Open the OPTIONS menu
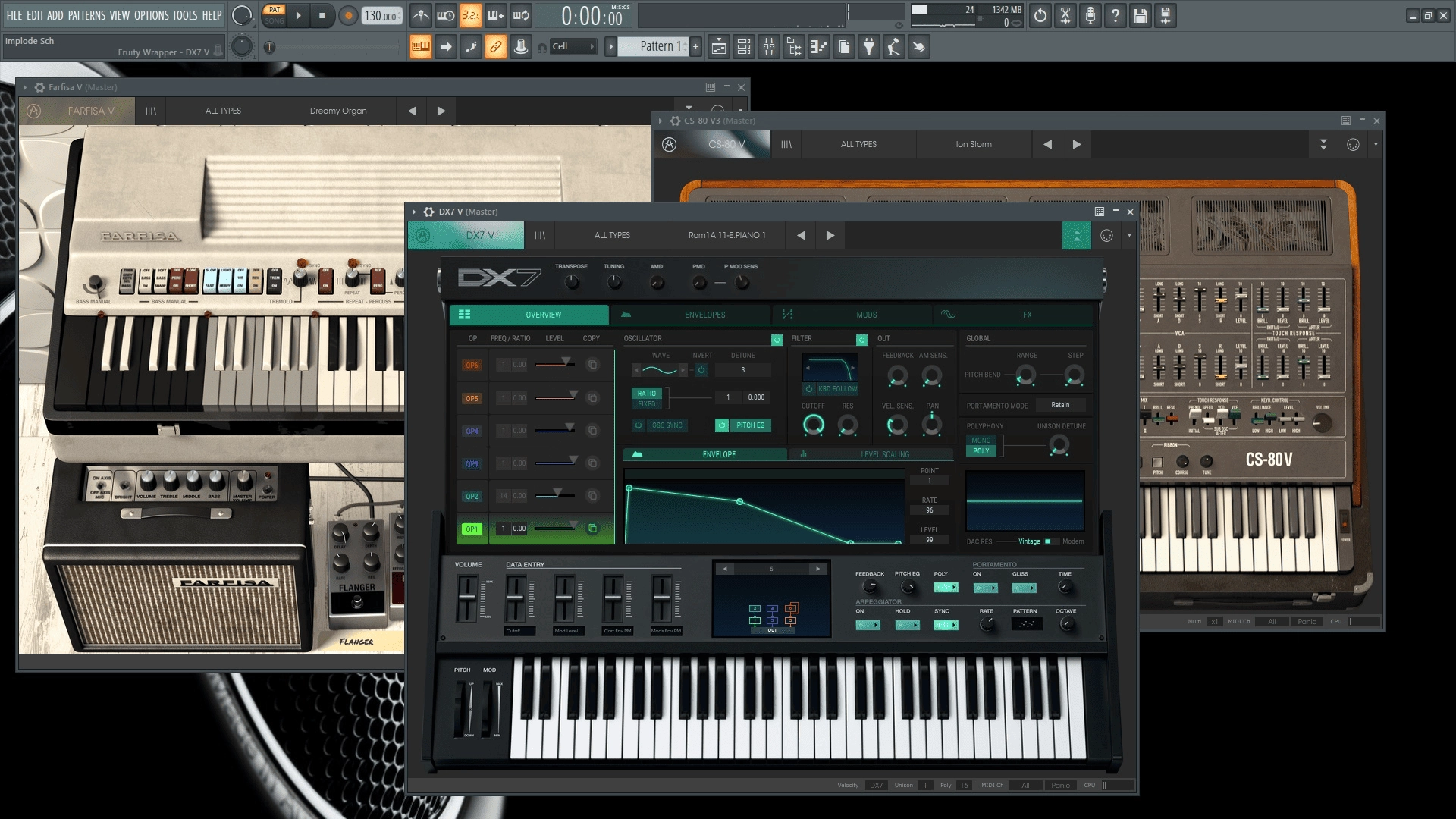 (151, 15)
